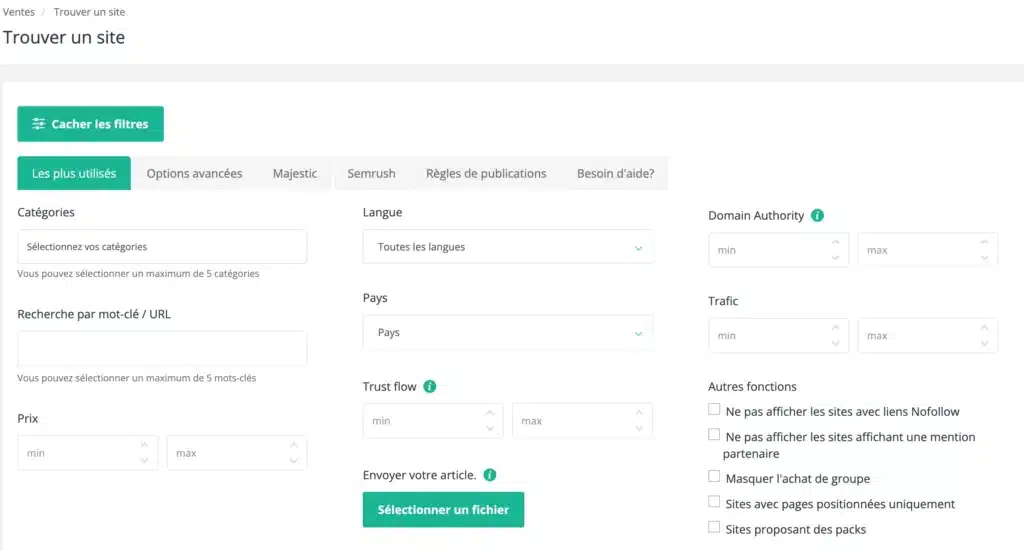
Task: Expand the Pays dropdown
Action: coord(508,332)
